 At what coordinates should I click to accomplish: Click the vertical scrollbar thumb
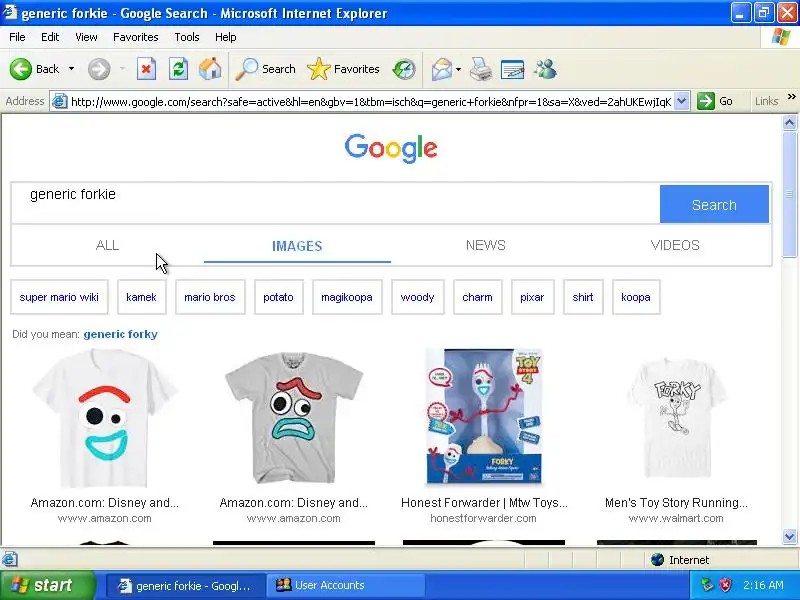[x=789, y=194]
